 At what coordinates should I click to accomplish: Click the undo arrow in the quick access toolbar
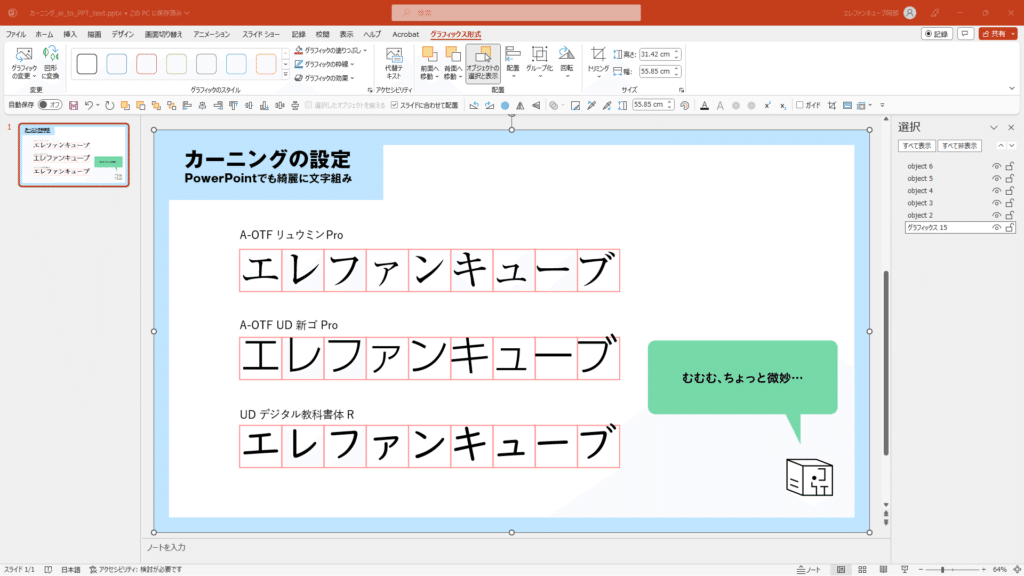coord(89,105)
